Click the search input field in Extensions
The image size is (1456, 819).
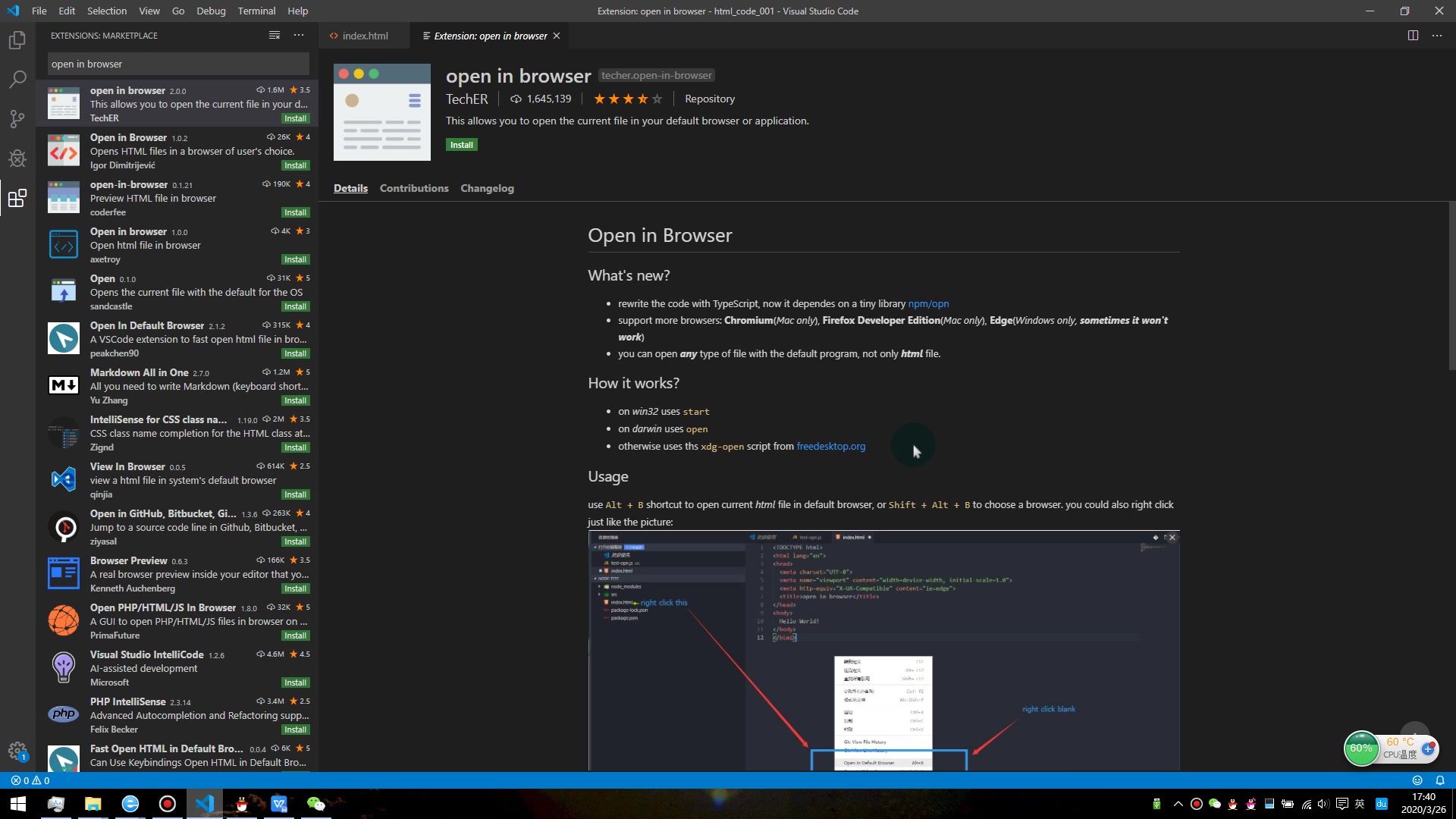(x=180, y=63)
